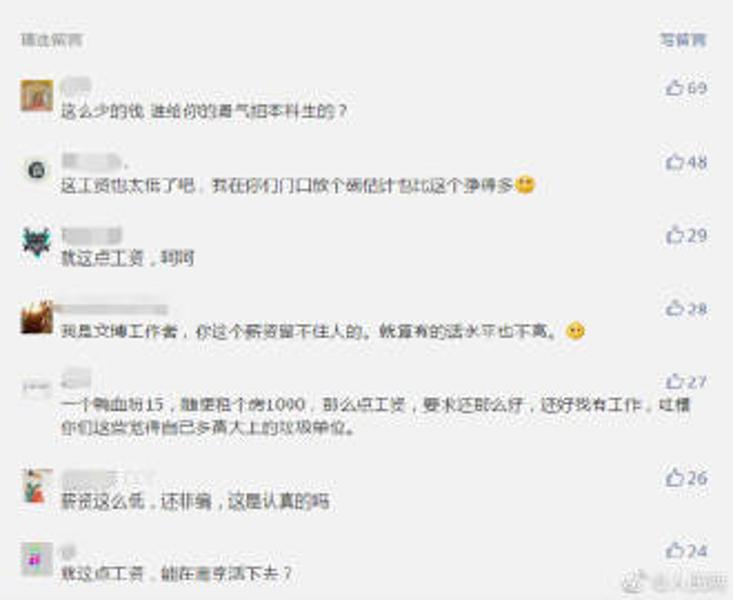
Task: Like the long two-line comment with 27 likes
Action: pyautogui.click(x=674, y=381)
